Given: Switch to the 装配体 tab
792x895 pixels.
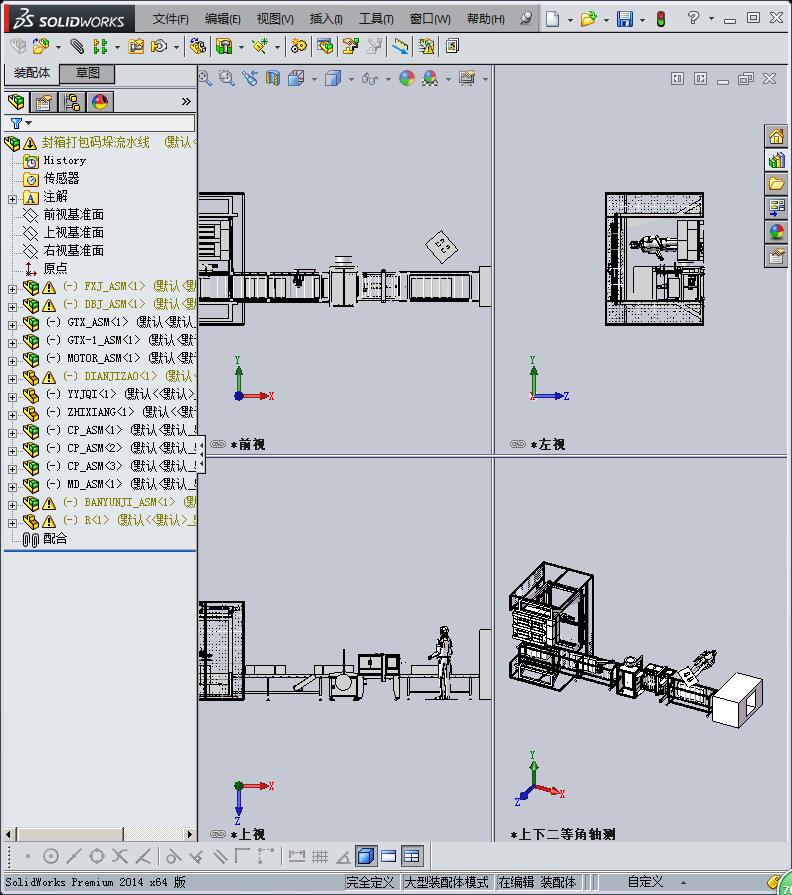Looking at the screenshot, I should pyautogui.click(x=32, y=73).
